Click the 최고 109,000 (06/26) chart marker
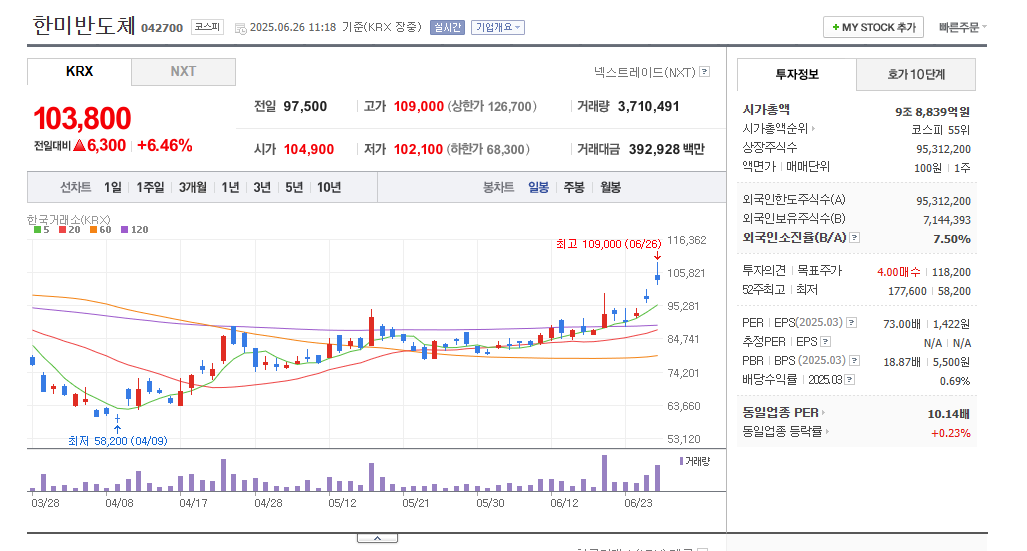This screenshot has width=1027, height=551. coord(608,244)
